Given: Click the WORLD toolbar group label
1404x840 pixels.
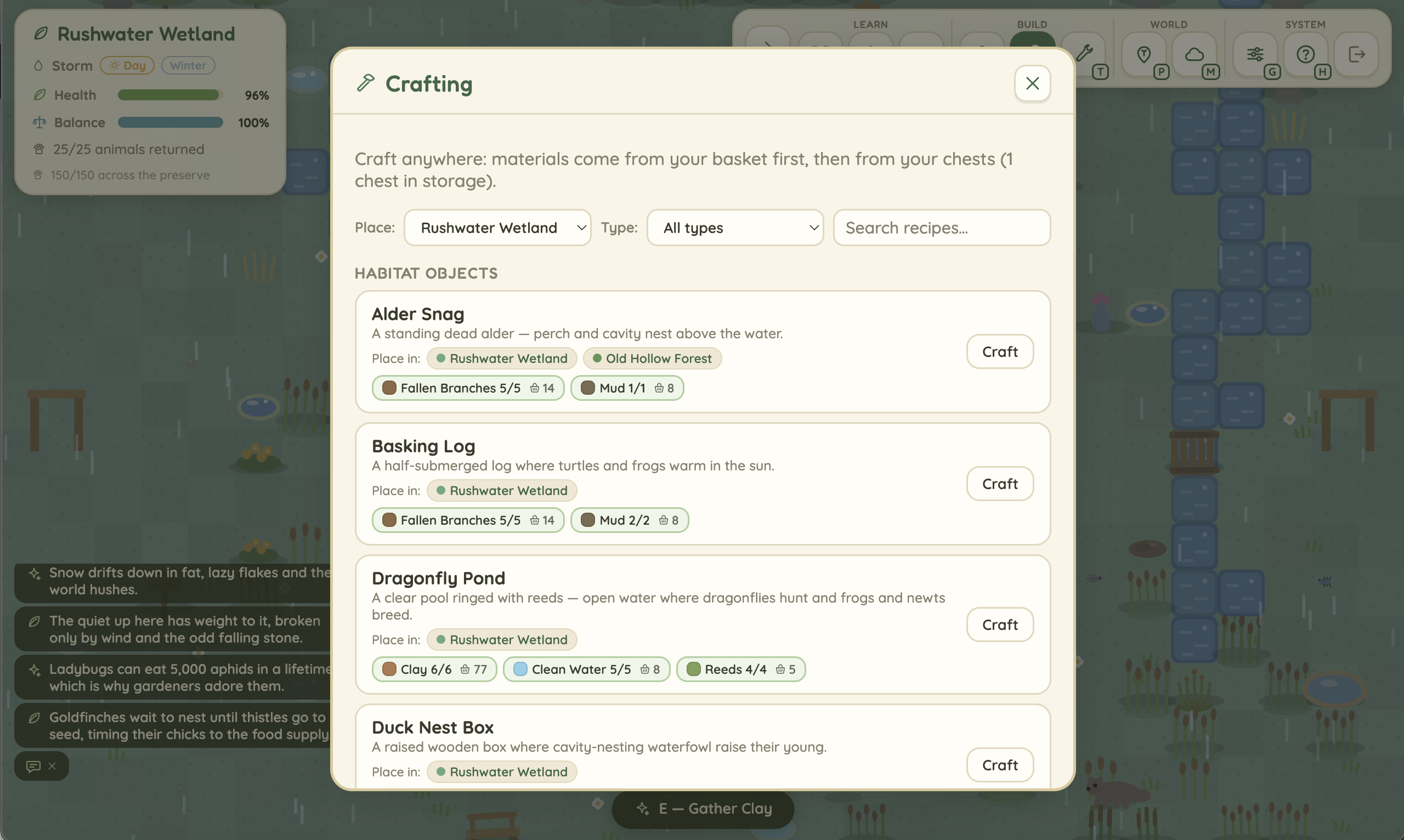Looking at the screenshot, I should (1169, 24).
